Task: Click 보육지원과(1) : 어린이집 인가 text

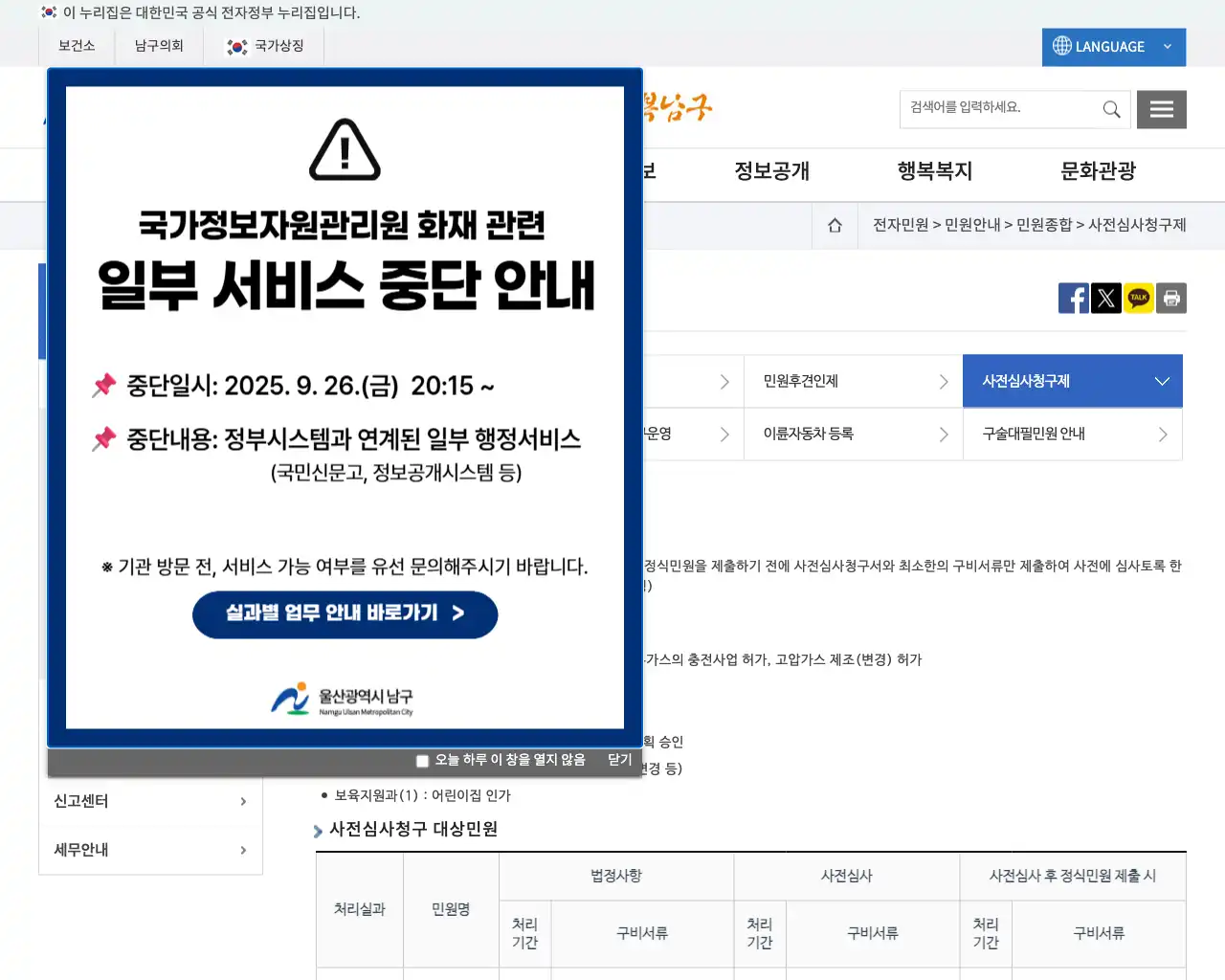Action: click(x=423, y=796)
